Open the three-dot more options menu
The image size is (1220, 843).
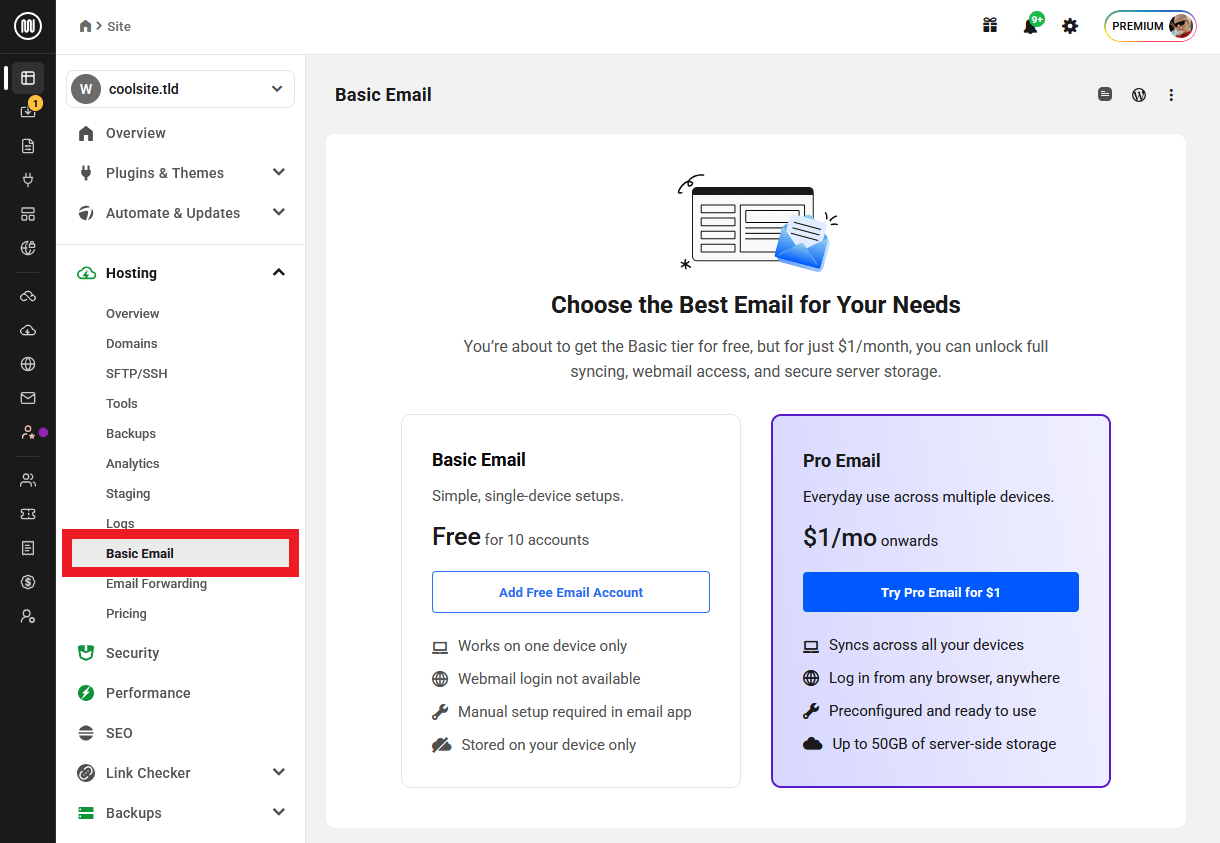pos(1171,95)
